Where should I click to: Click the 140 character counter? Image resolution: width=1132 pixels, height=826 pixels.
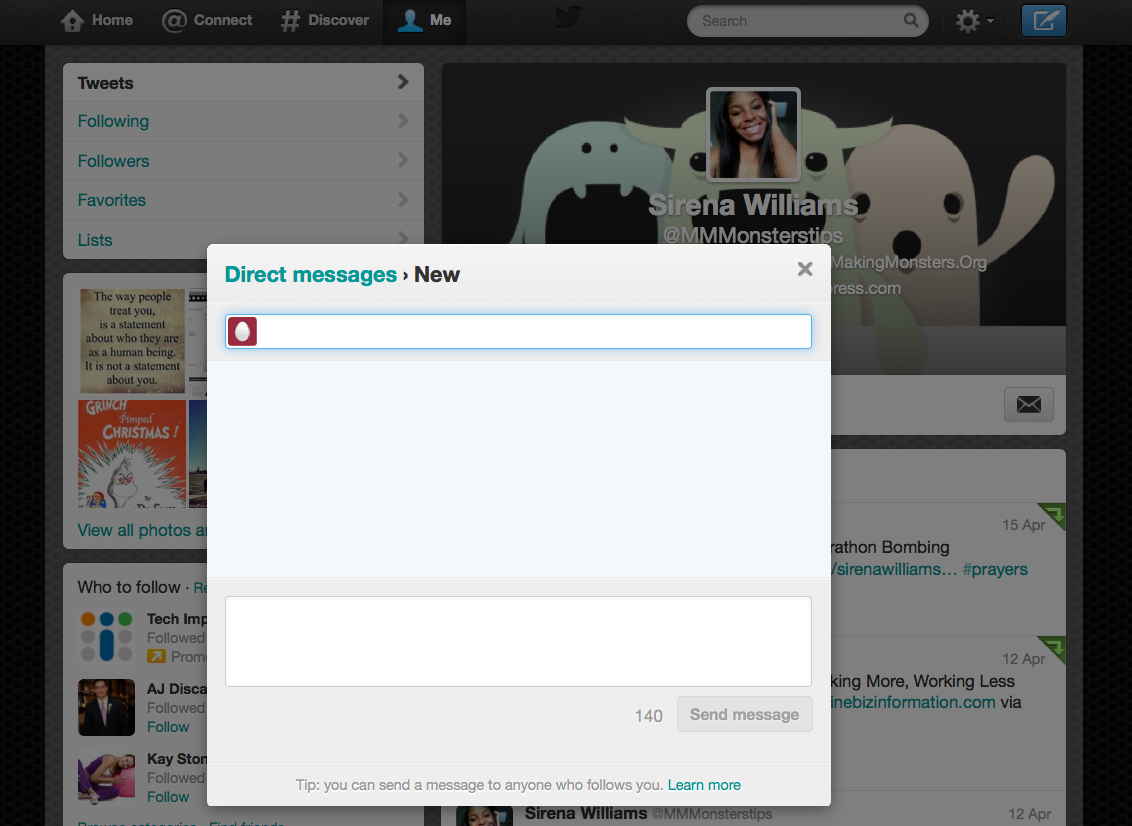tap(648, 716)
